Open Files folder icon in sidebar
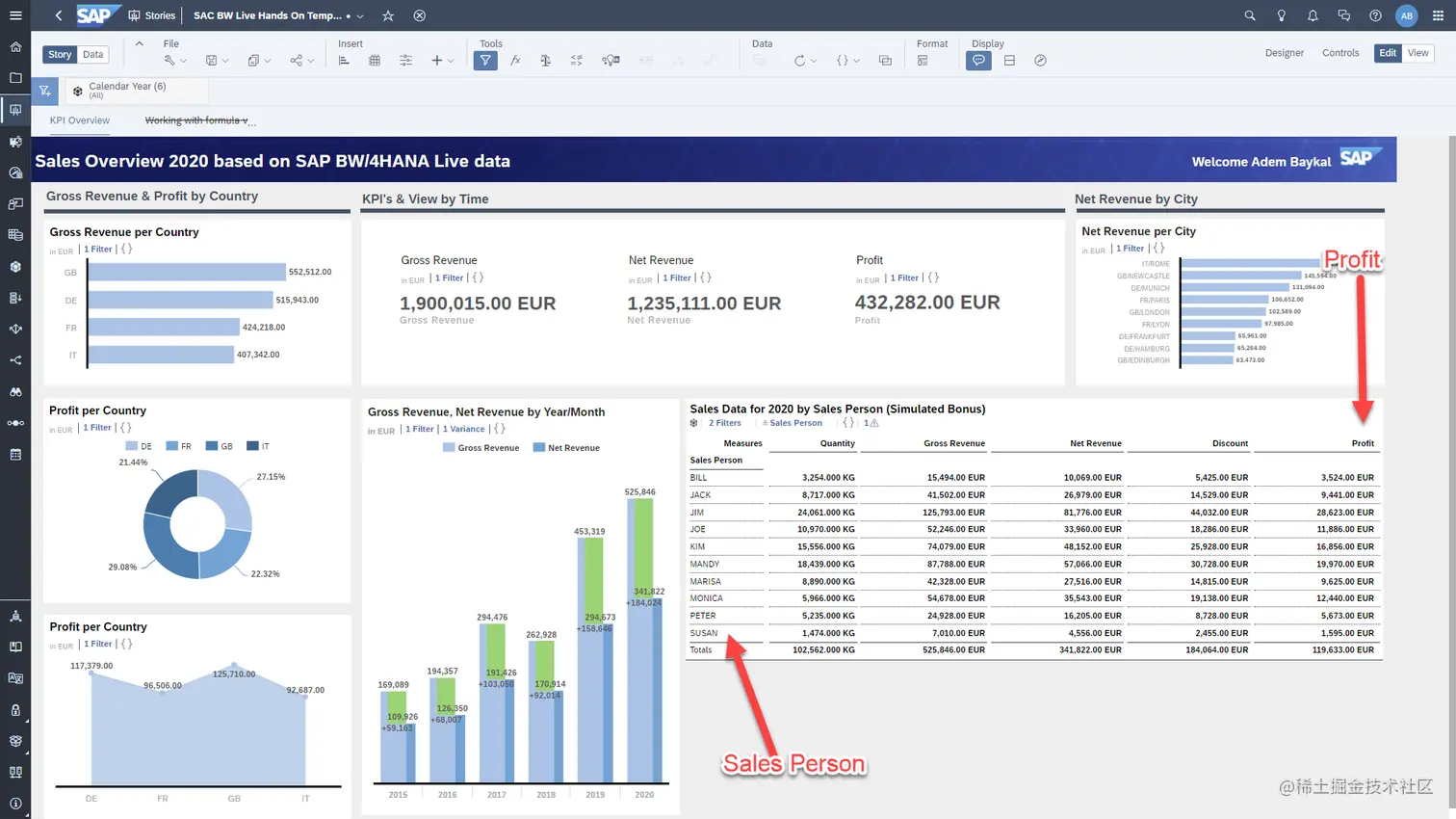Viewport: 1456px width, 819px height. (15, 77)
